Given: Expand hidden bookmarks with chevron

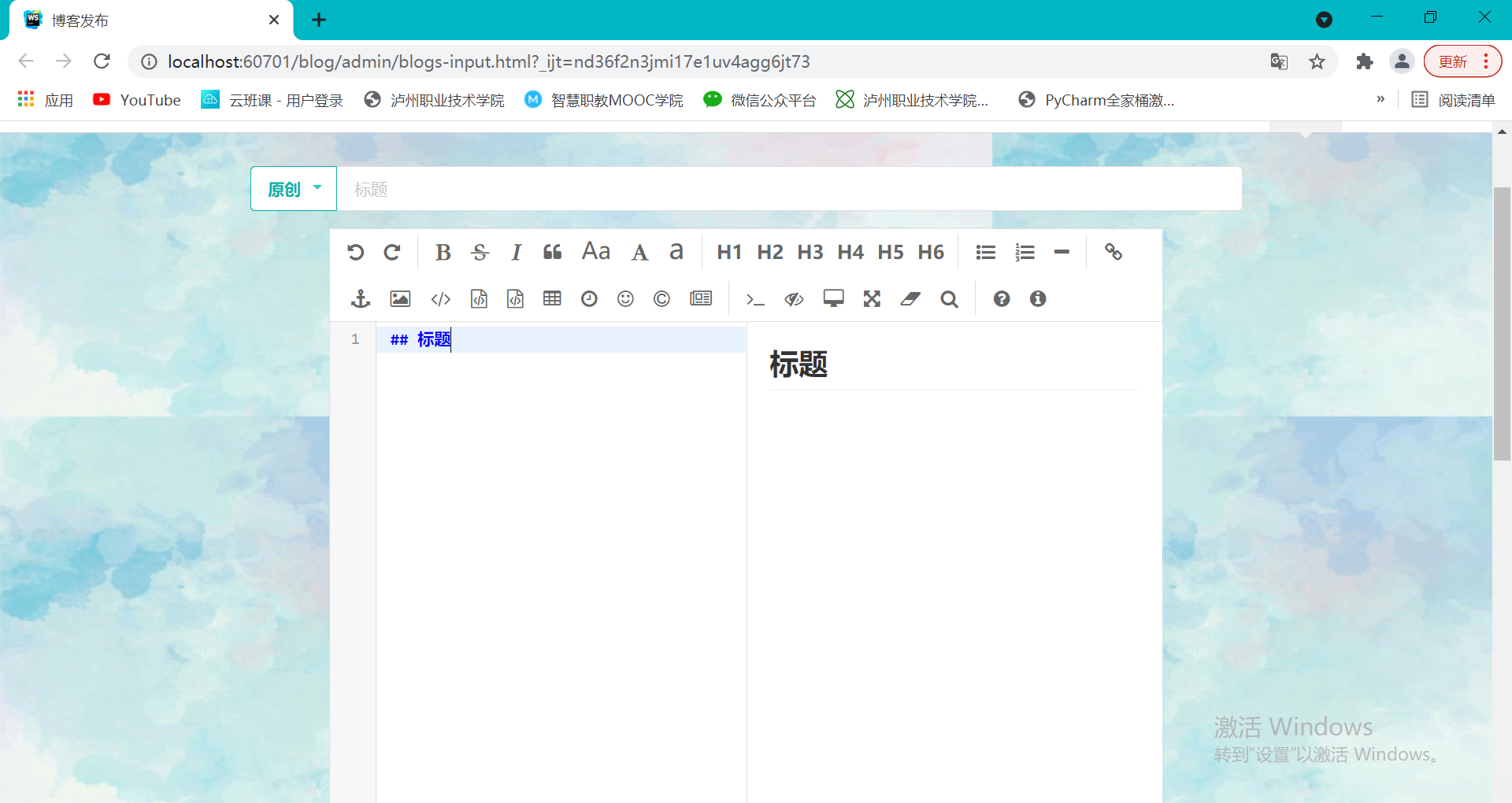Looking at the screenshot, I should [x=1380, y=99].
